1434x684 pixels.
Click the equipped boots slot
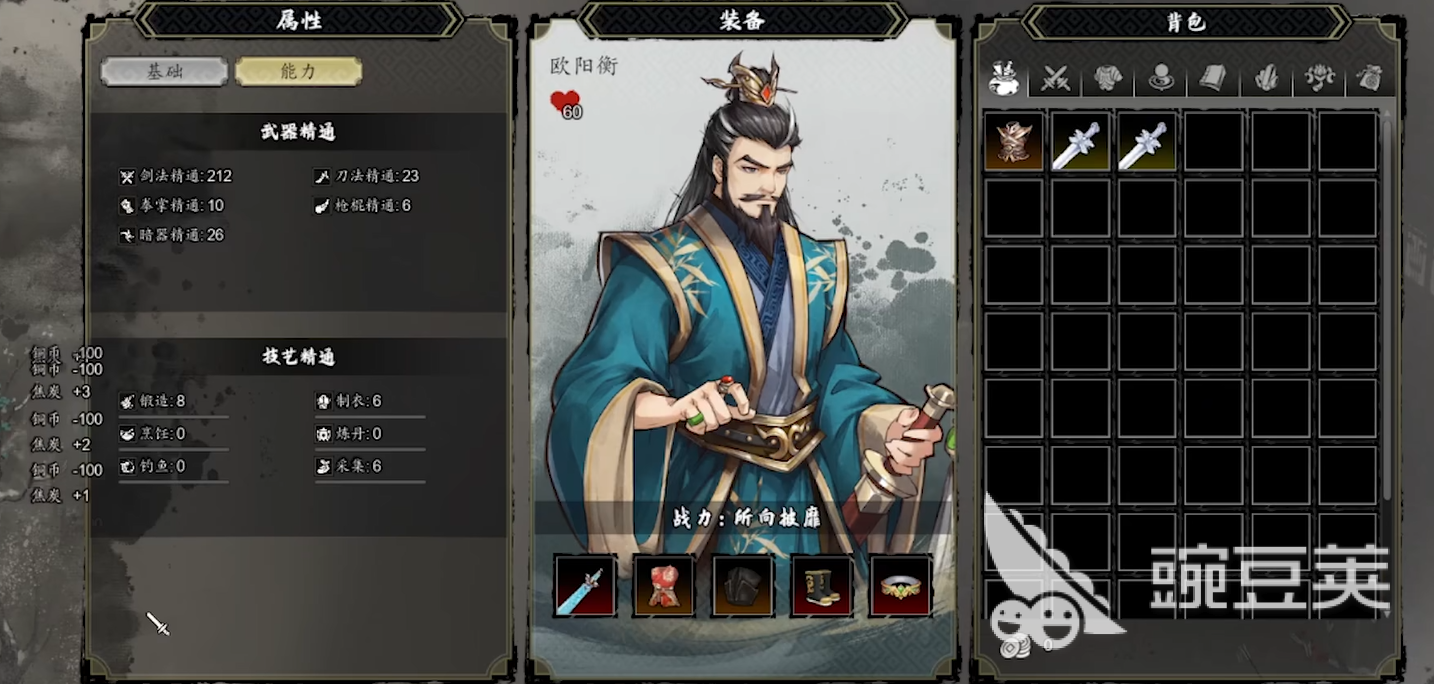[x=822, y=585]
